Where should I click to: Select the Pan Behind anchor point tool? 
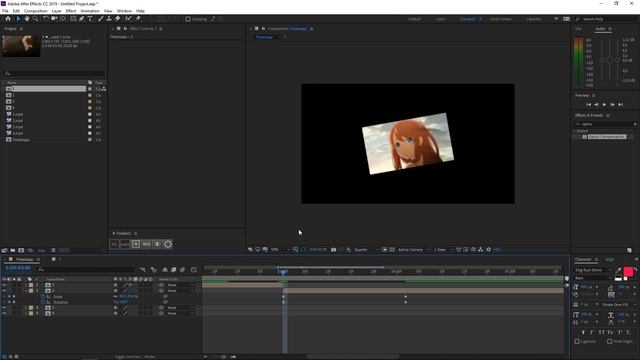pyautogui.click(x=63, y=19)
